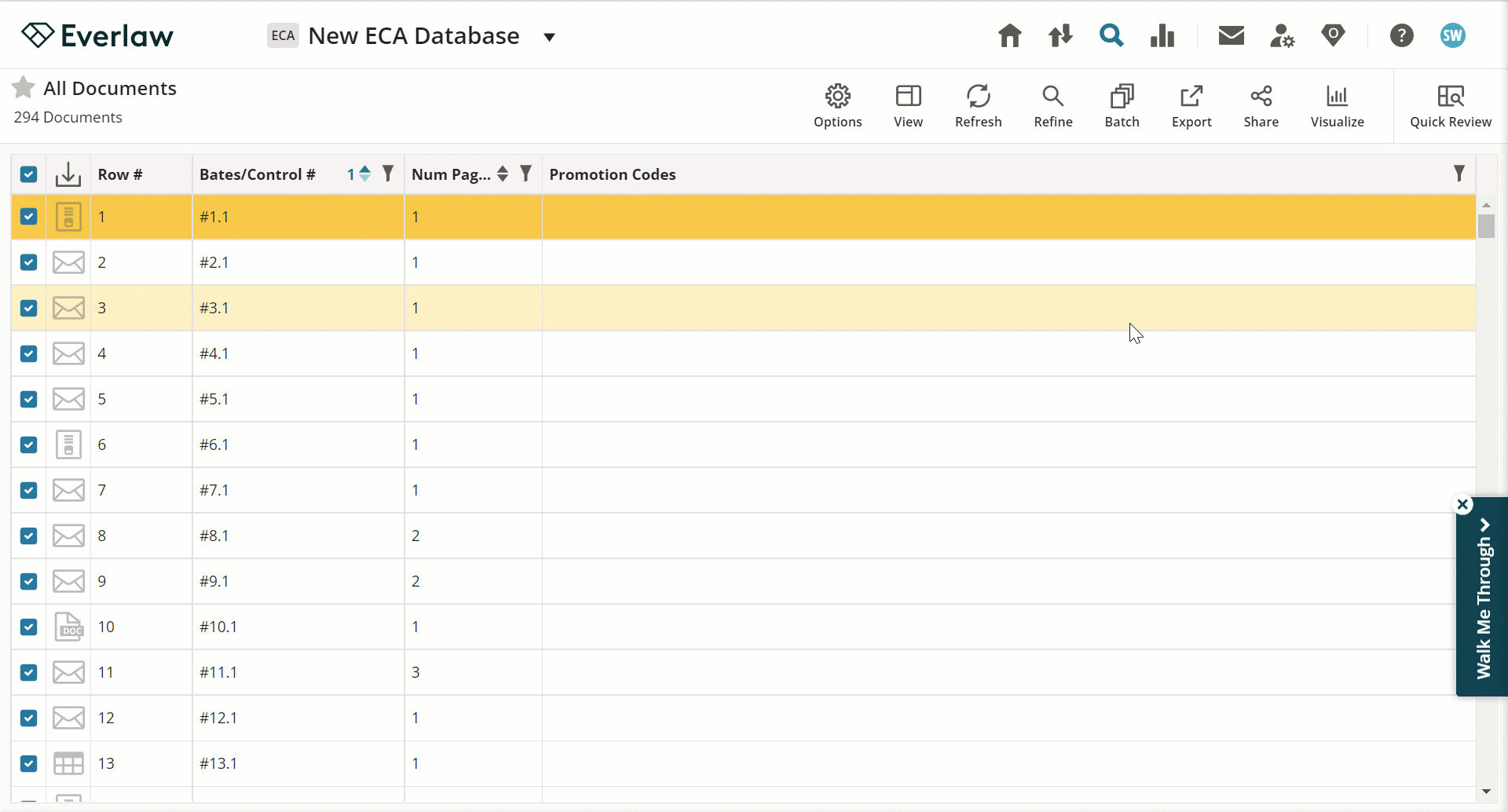1508x812 pixels.
Task: Uncheck the checkbox for row 1
Action: (29, 217)
